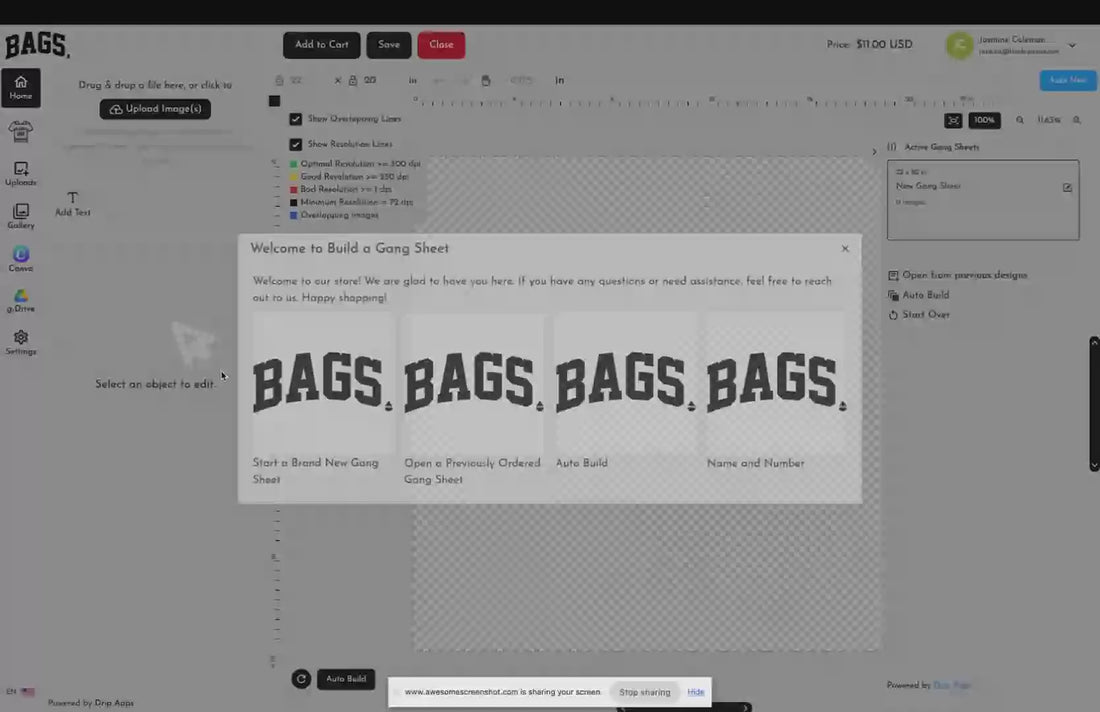
Task: Click the hand pan tool icon
Action: (x=485, y=81)
